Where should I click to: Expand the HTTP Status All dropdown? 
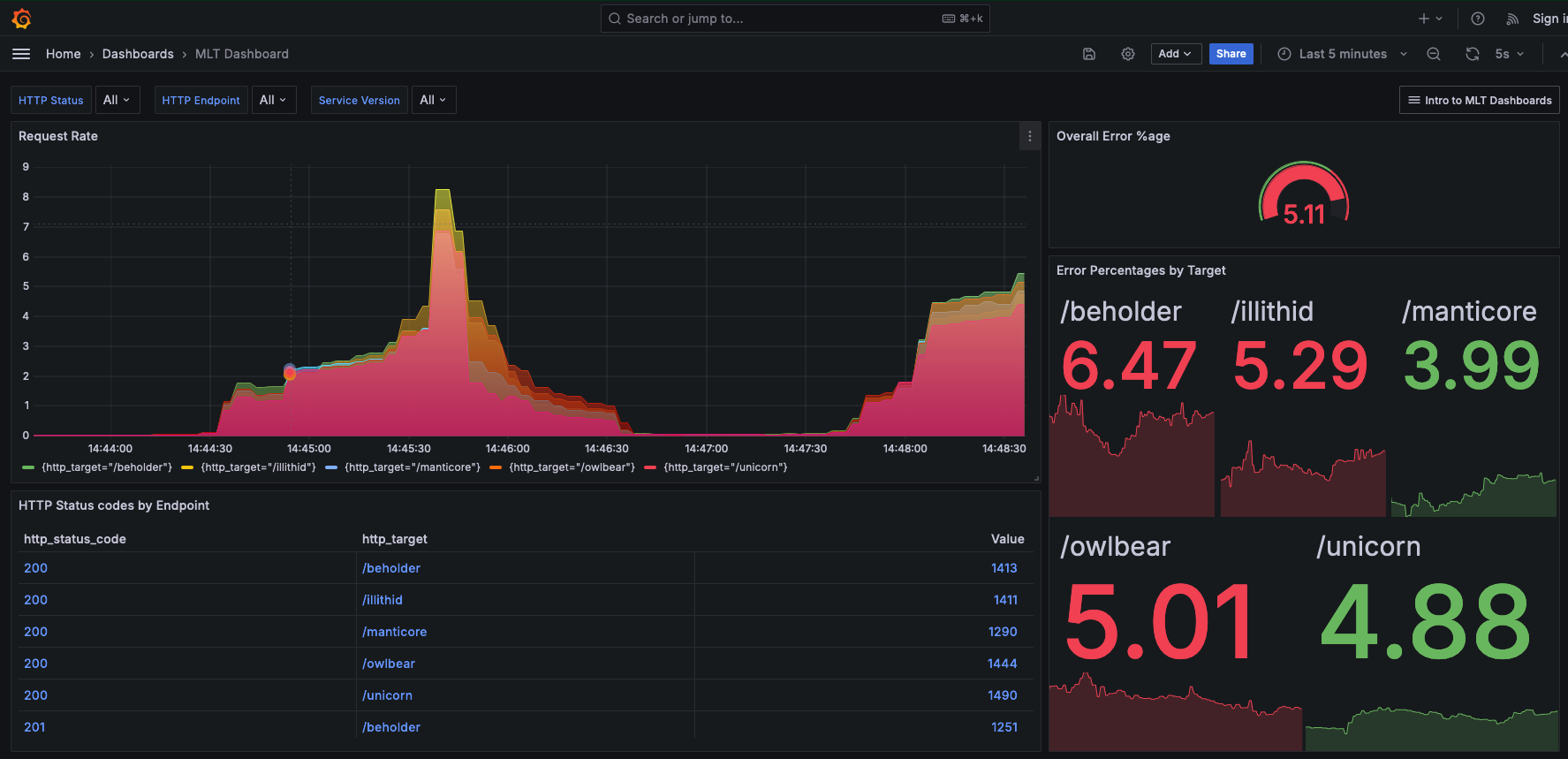coord(117,100)
